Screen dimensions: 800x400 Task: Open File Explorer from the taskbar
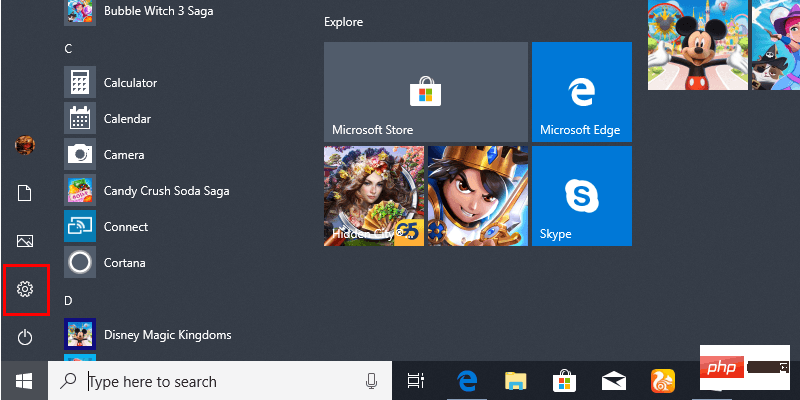pyautogui.click(x=516, y=381)
